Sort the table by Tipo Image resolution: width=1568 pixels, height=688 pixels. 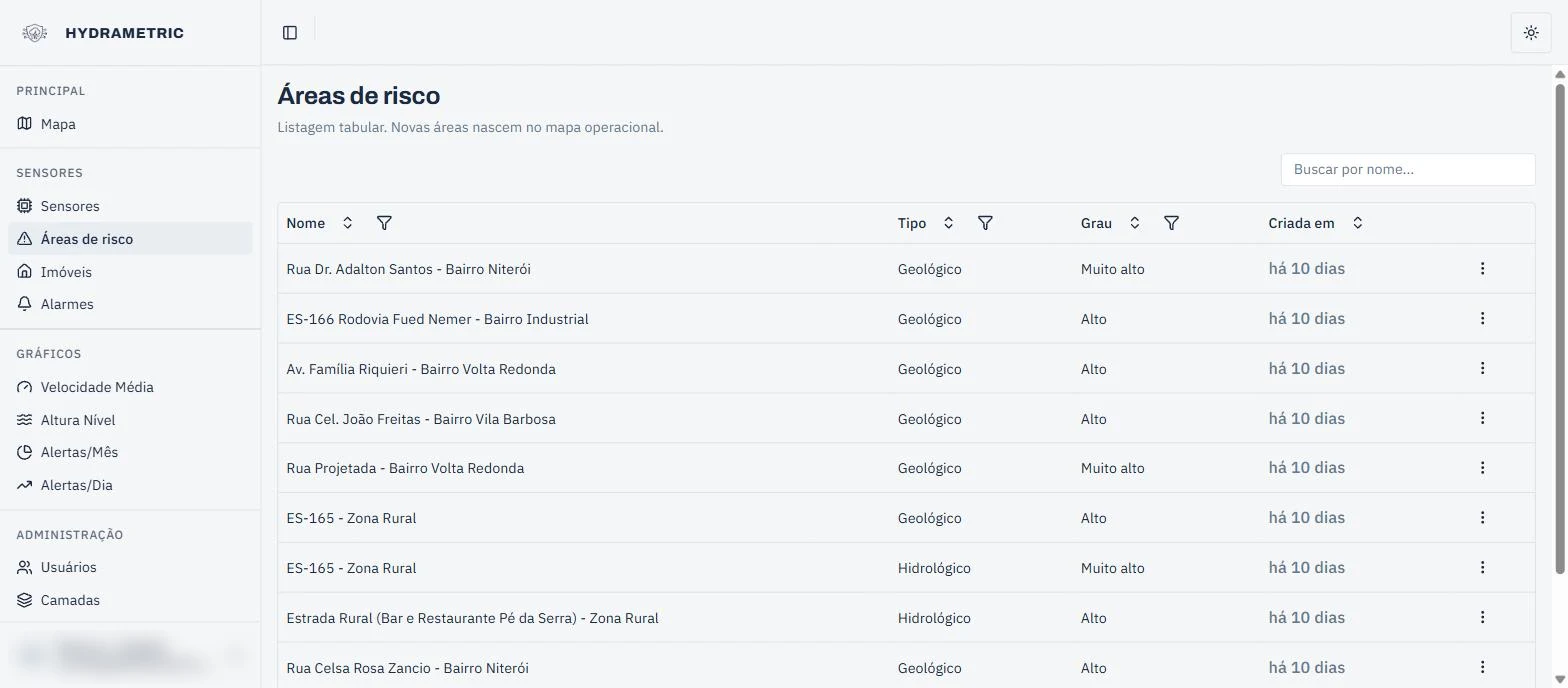[948, 223]
